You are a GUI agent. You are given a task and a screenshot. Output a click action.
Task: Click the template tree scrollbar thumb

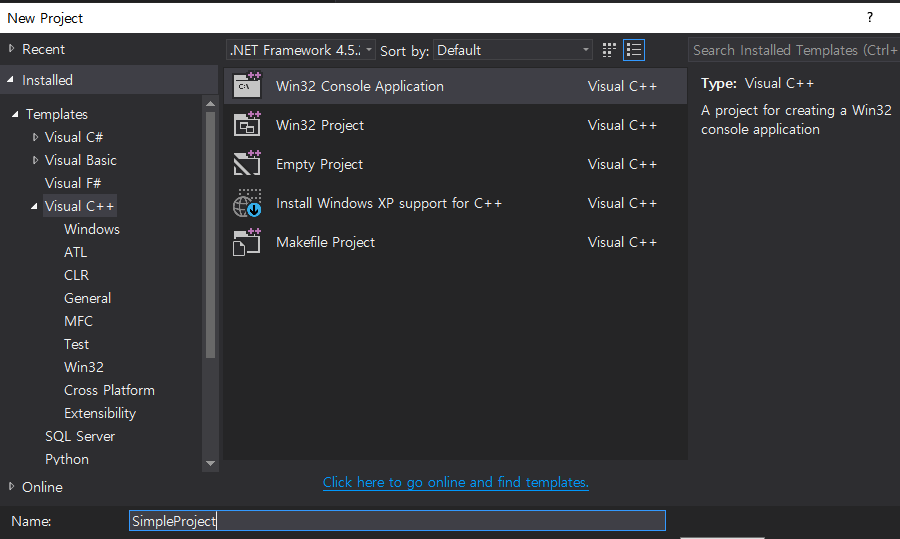(210, 235)
